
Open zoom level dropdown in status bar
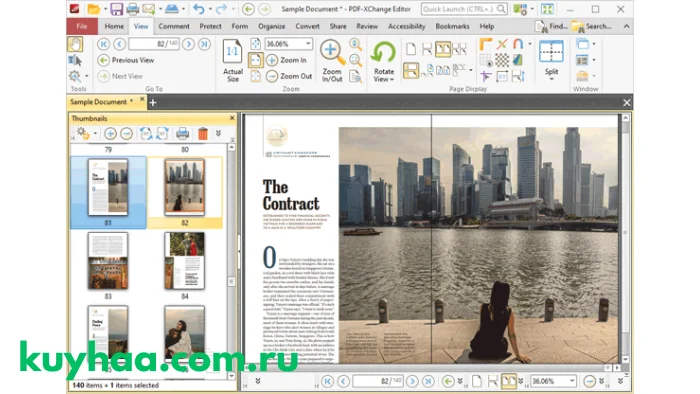(571, 381)
